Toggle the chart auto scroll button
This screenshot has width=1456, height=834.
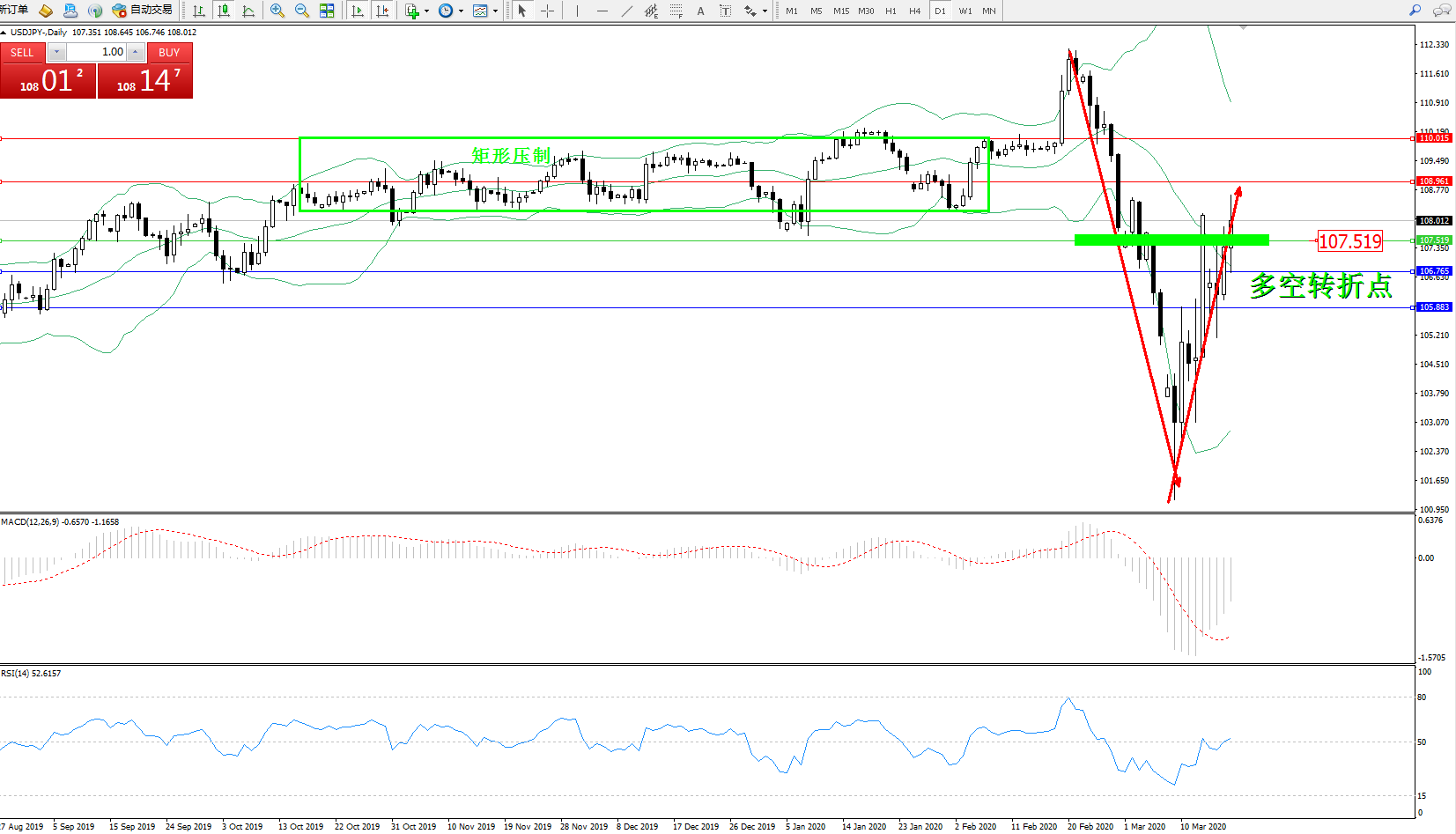(358, 11)
